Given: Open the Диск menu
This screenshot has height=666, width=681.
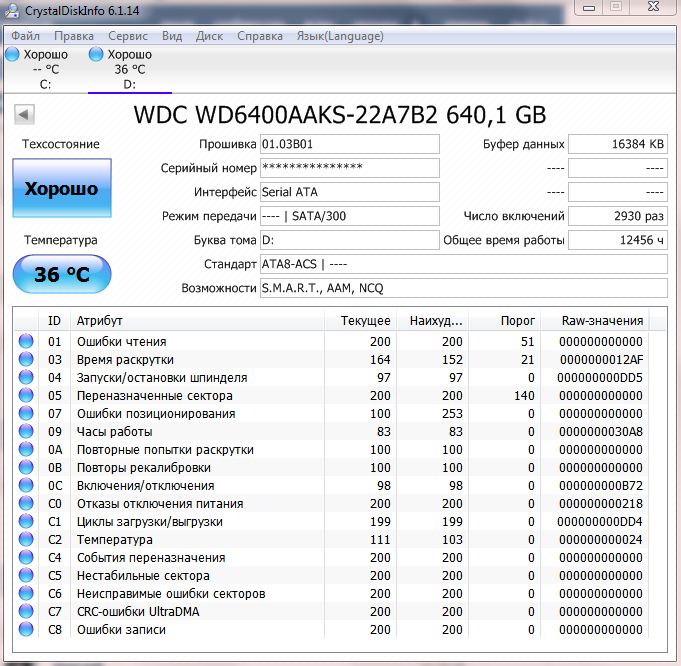Looking at the screenshot, I should [209, 36].
